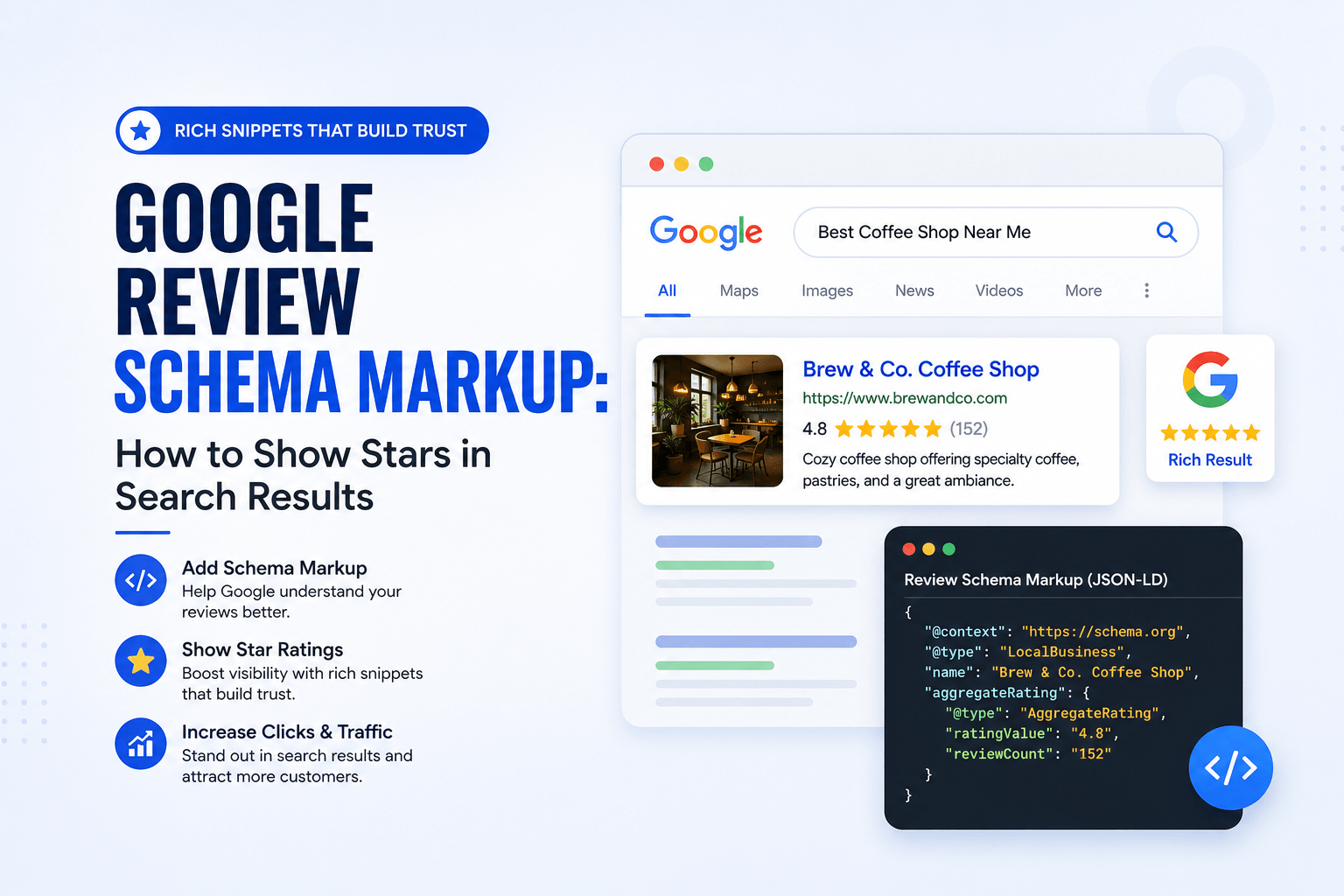
Task: Open the three-dot more options icon
Action: [1146, 290]
